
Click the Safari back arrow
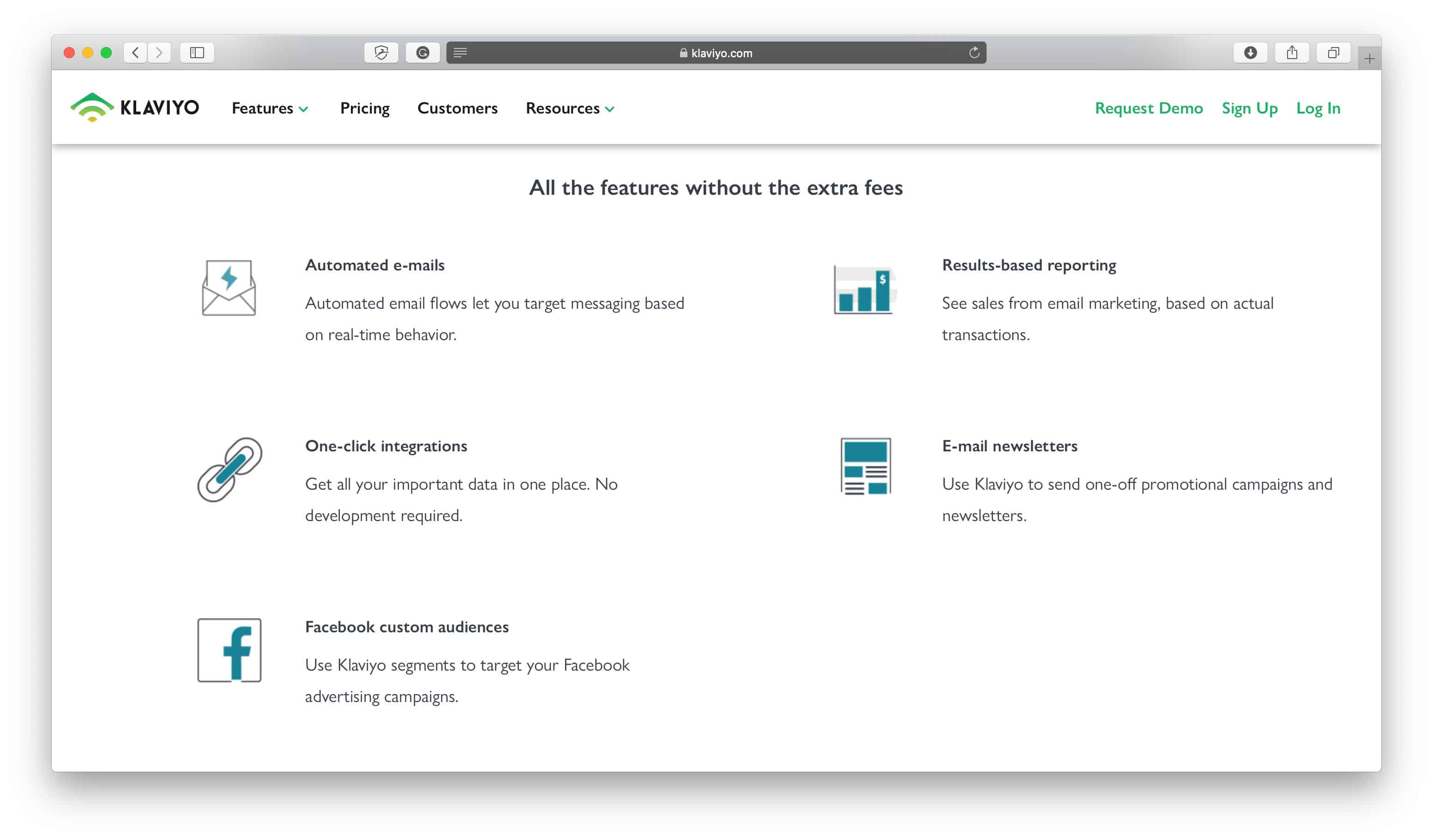click(135, 53)
